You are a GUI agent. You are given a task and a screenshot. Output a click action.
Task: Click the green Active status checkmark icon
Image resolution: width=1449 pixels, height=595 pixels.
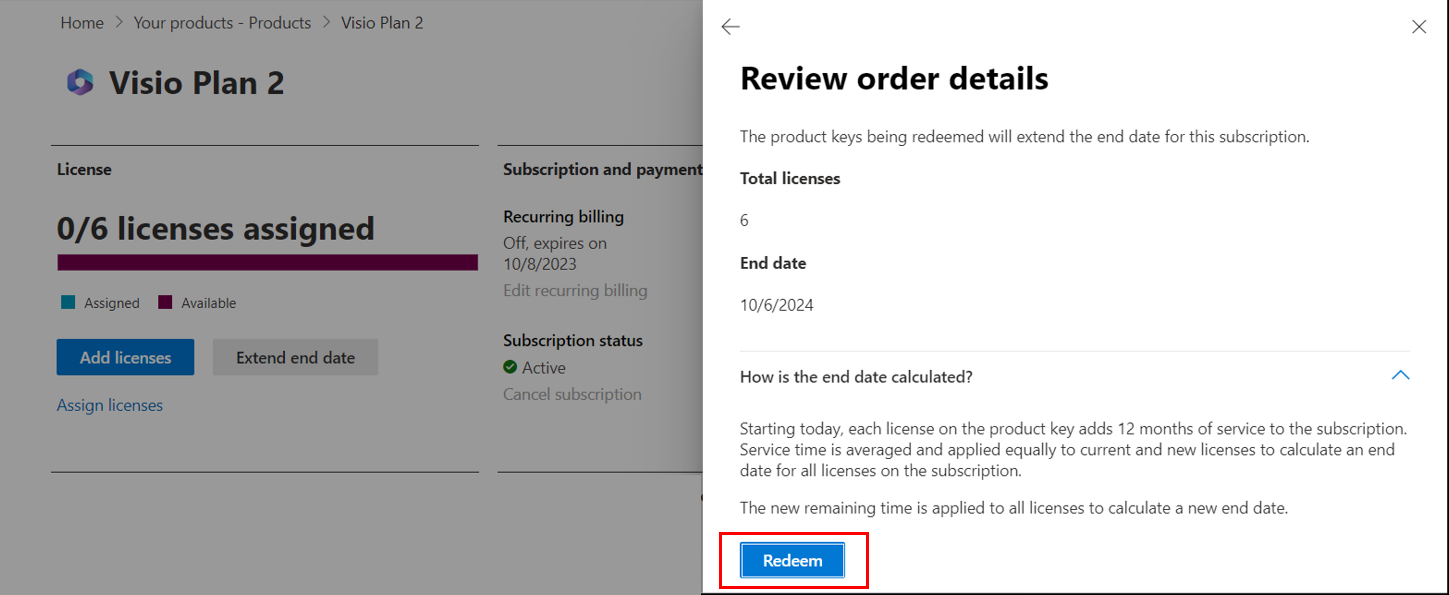click(510, 367)
